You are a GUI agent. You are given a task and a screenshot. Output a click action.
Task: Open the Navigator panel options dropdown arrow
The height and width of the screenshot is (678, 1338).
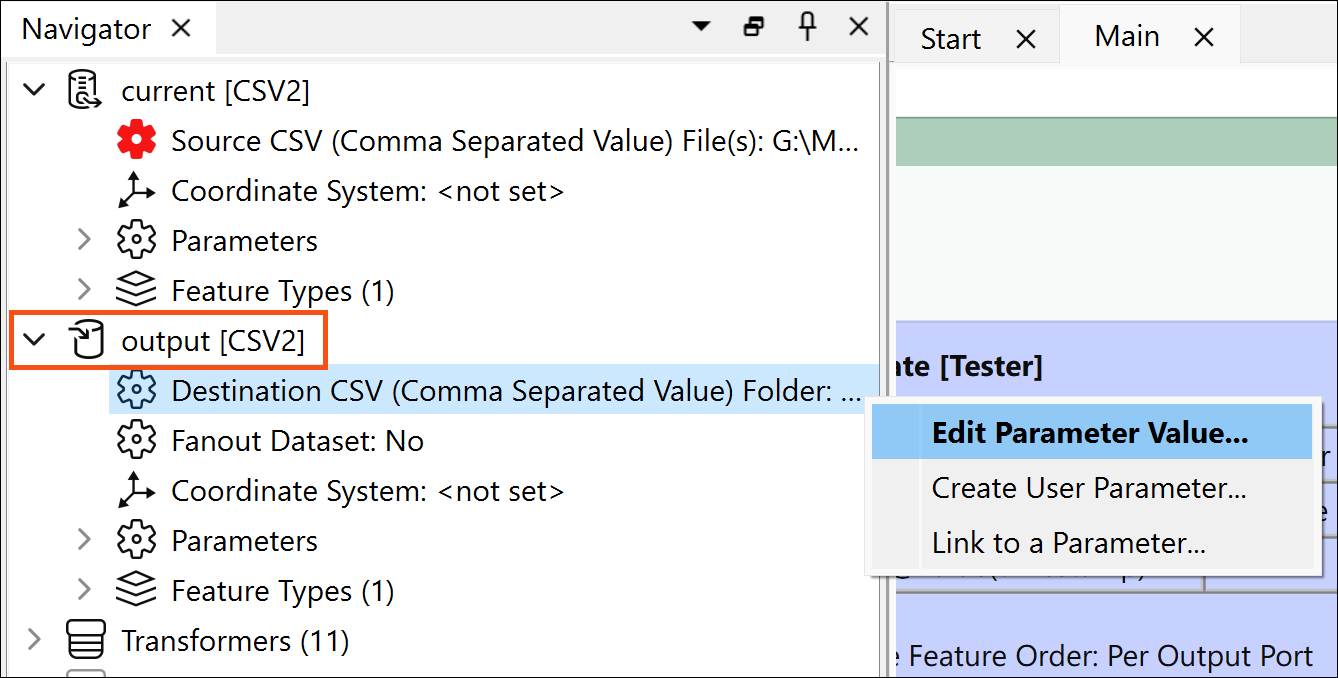point(702,27)
